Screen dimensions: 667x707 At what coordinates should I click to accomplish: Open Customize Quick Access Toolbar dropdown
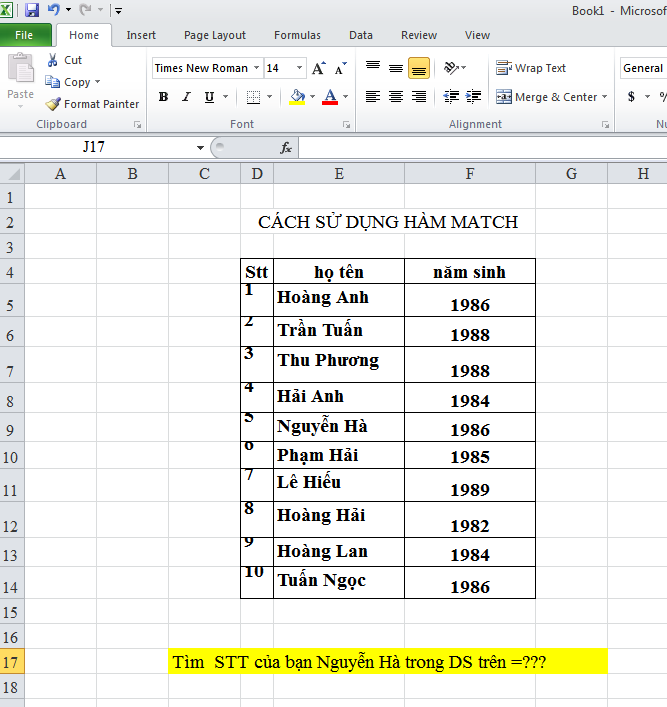118,10
